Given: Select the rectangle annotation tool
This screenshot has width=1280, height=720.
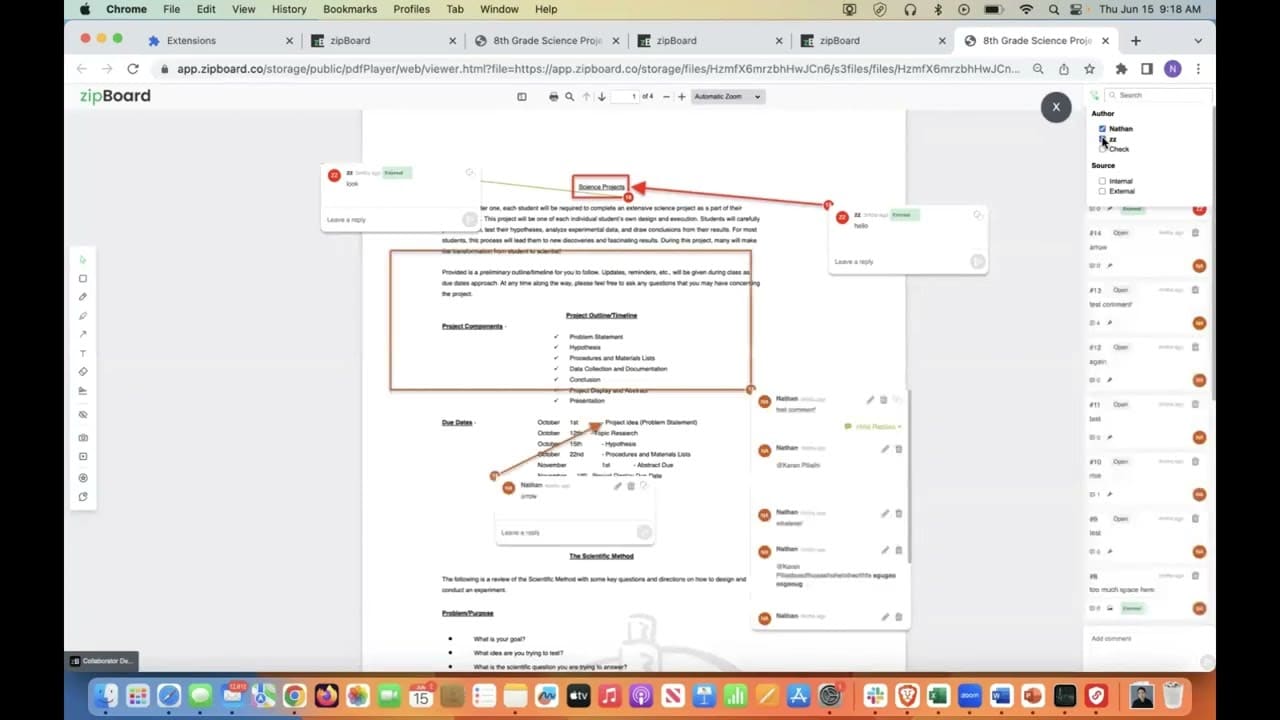Looking at the screenshot, I should [x=83, y=278].
